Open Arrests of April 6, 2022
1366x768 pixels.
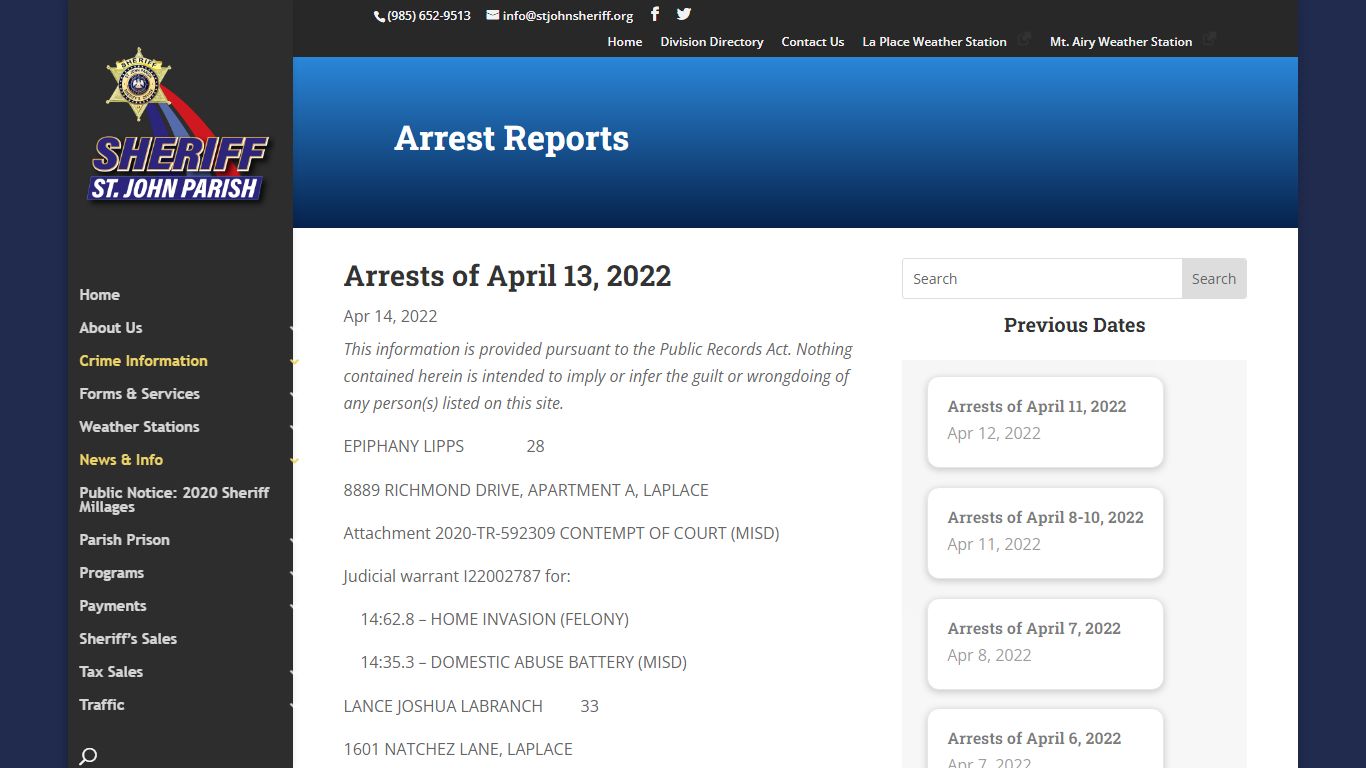pyautogui.click(x=1034, y=739)
